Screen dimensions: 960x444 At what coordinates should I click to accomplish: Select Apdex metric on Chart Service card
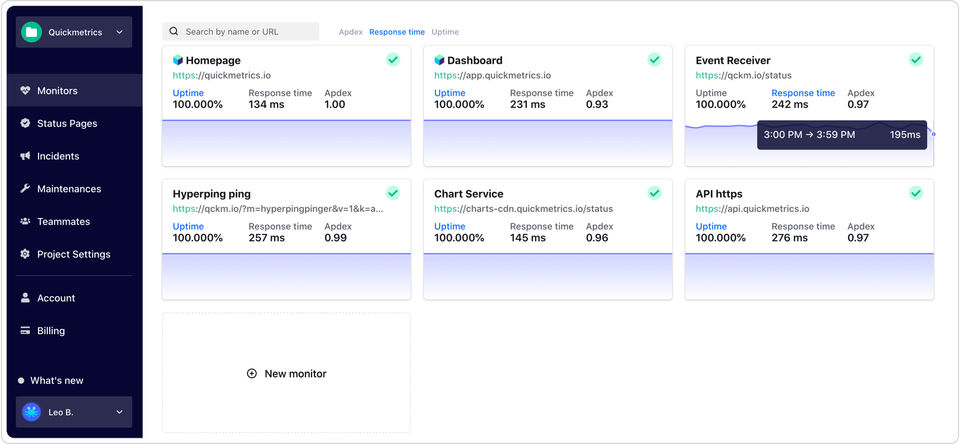[x=599, y=227]
